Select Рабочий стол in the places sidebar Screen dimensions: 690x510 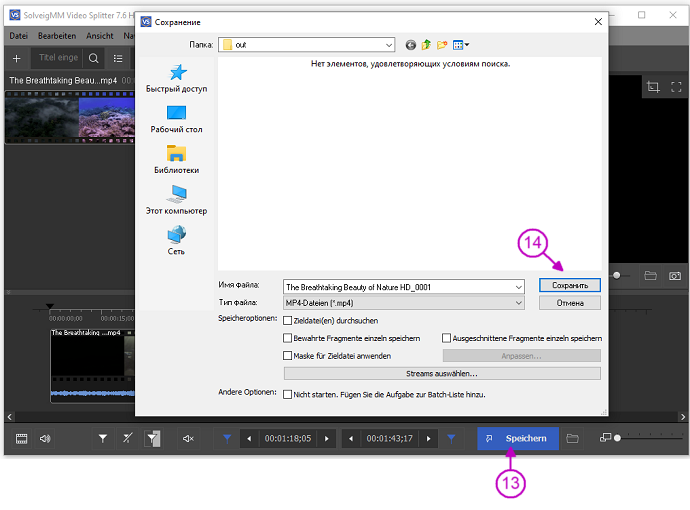(176, 119)
